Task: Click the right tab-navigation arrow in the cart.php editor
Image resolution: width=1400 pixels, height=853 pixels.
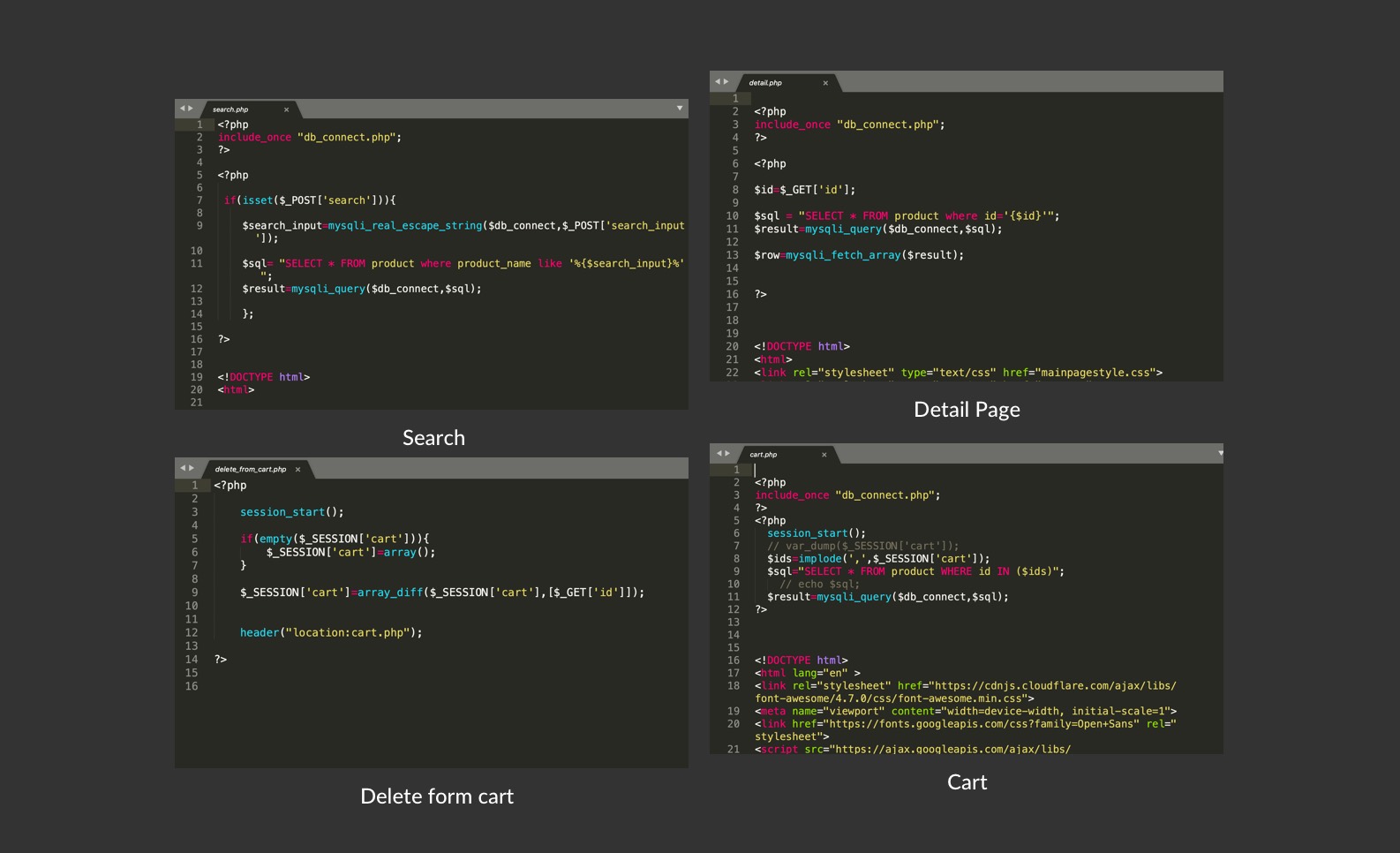Action: point(727,453)
